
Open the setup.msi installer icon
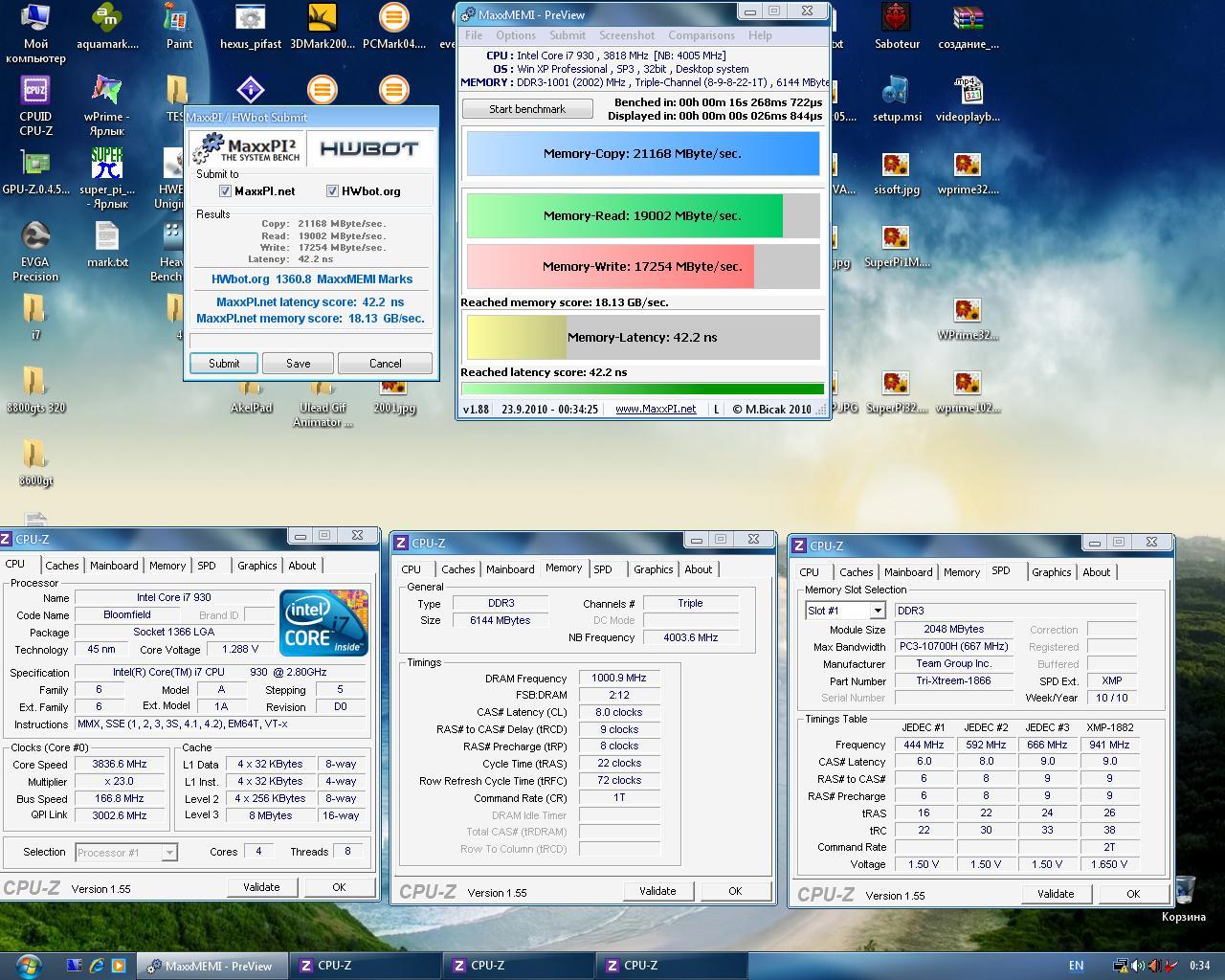tap(897, 100)
